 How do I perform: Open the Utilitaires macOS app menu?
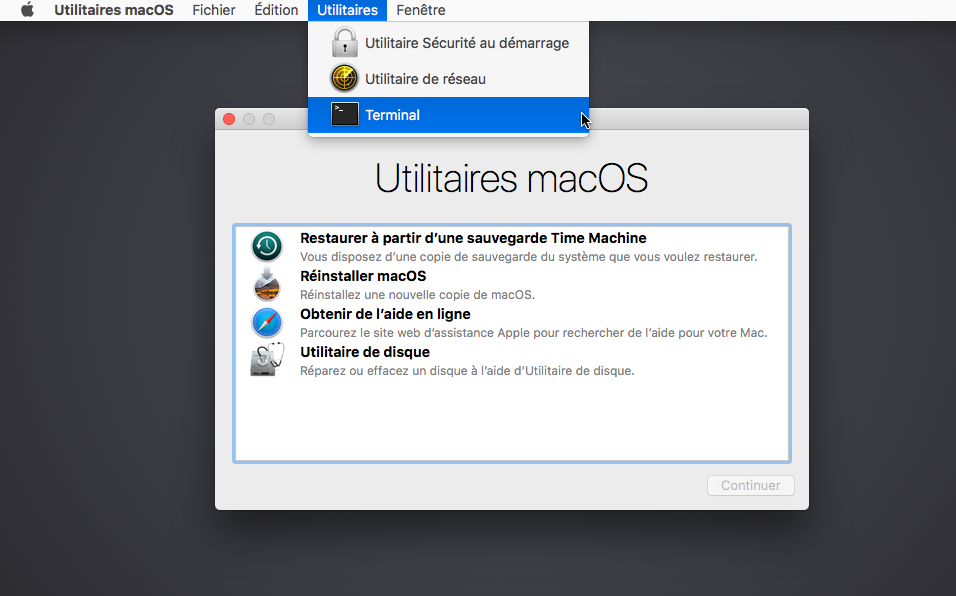pyautogui.click(x=113, y=10)
